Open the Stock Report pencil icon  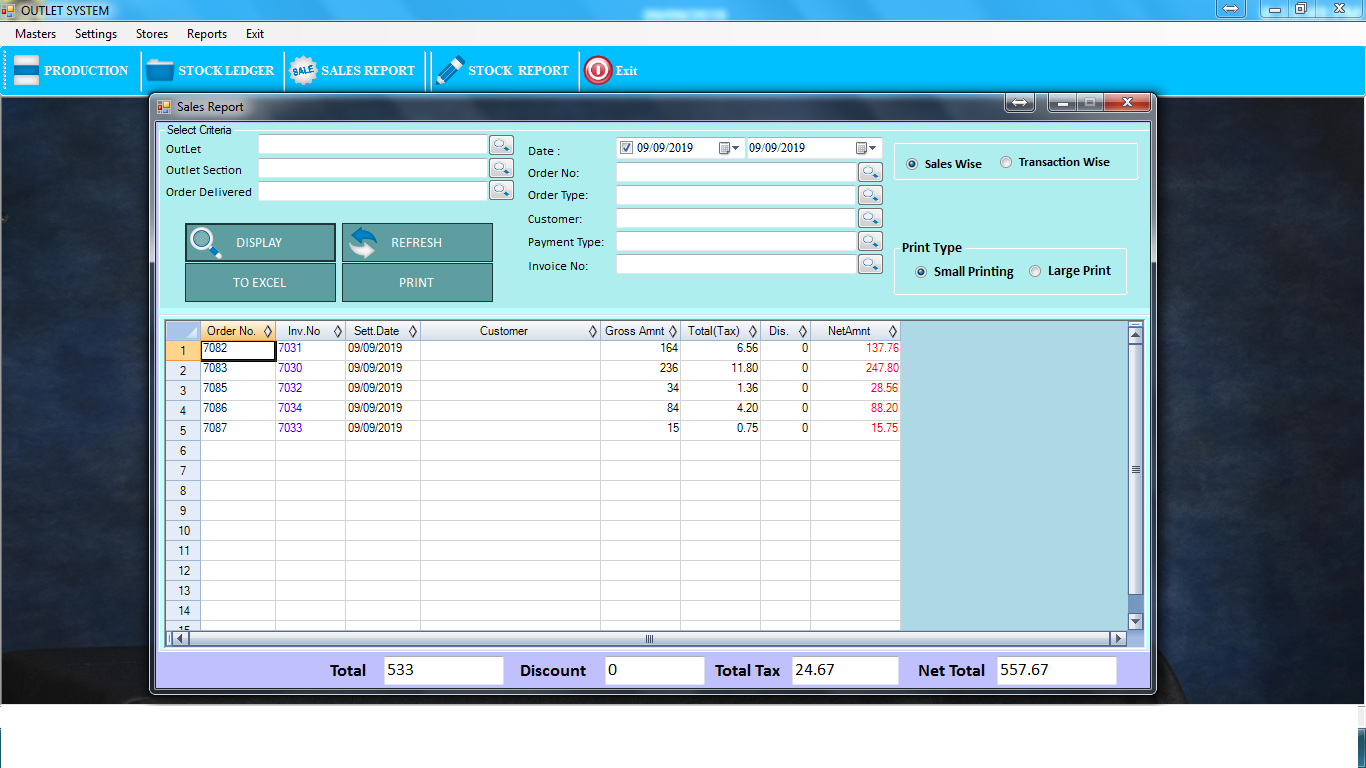tap(451, 70)
